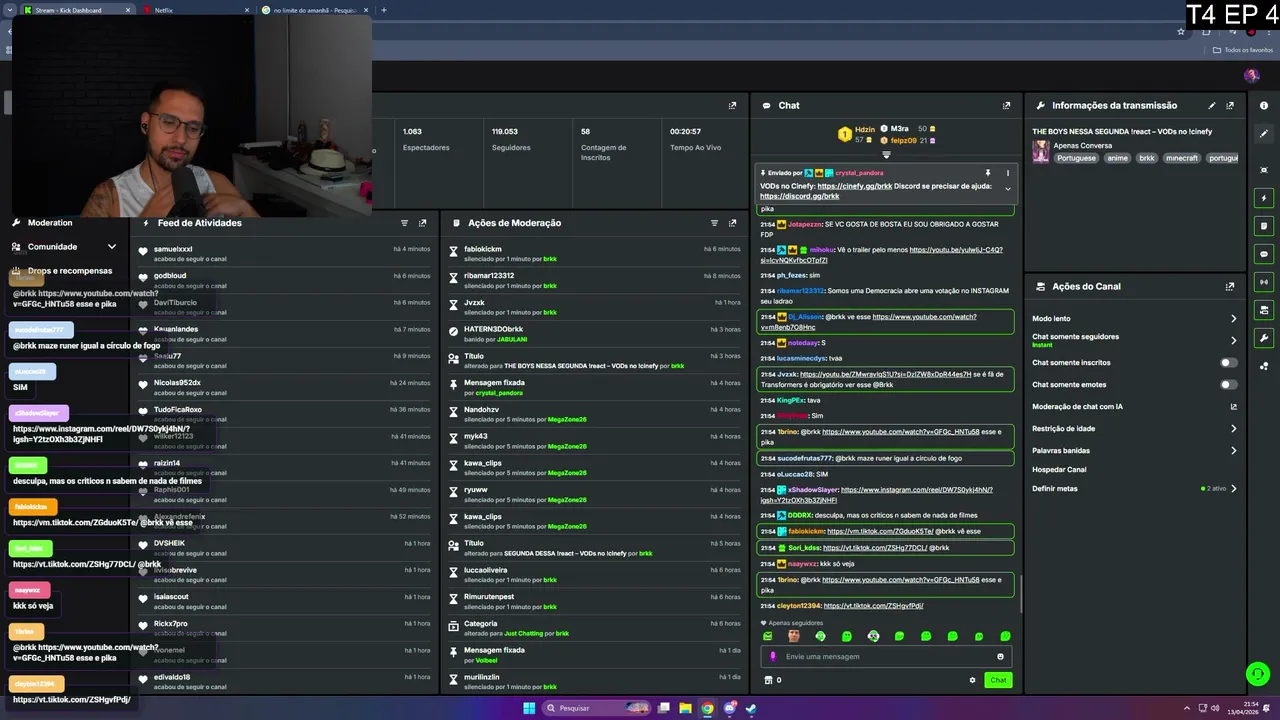Pop out the Chat panel

[x=1006, y=105]
